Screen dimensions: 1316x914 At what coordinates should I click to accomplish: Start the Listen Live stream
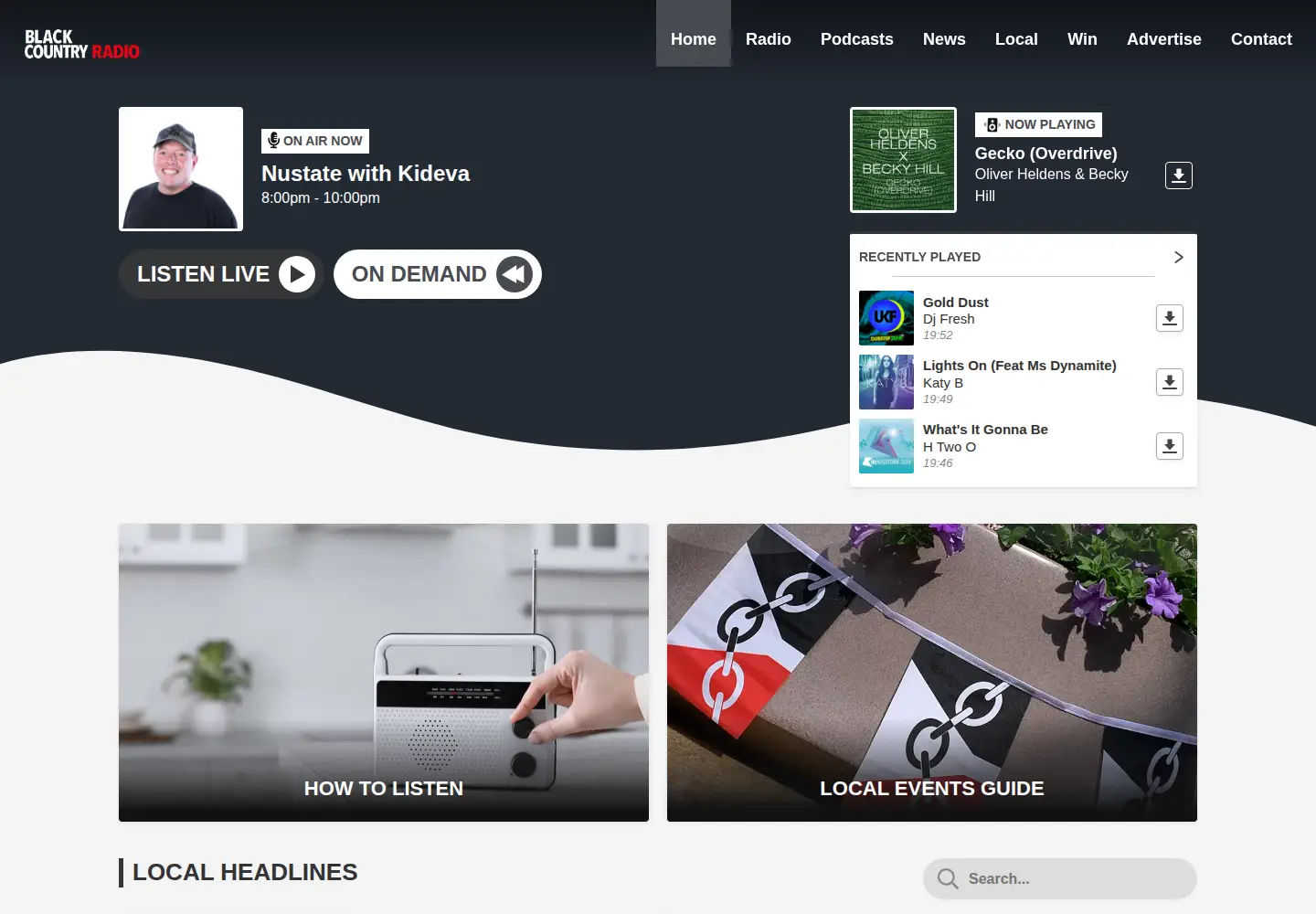pyautogui.click(x=221, y=274)
